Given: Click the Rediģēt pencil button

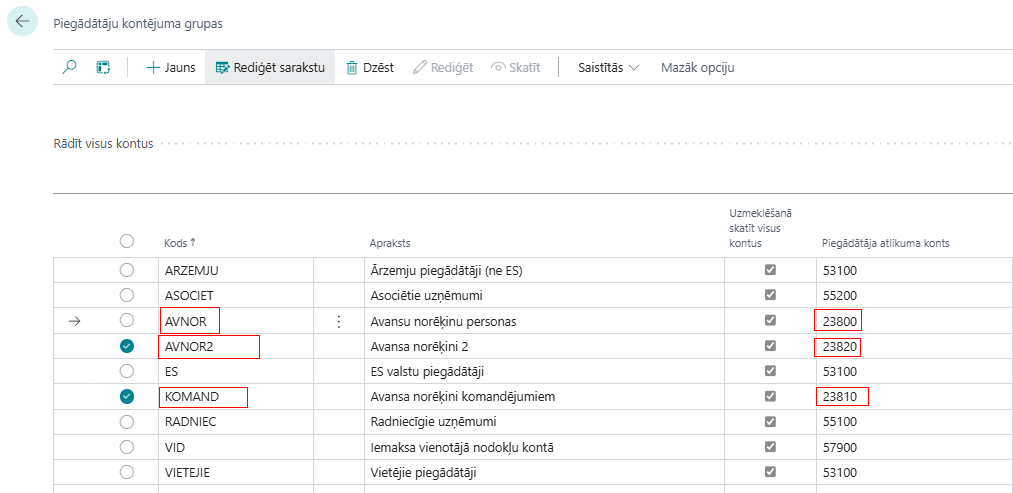Looking at the screenshot, I should 443,67.
